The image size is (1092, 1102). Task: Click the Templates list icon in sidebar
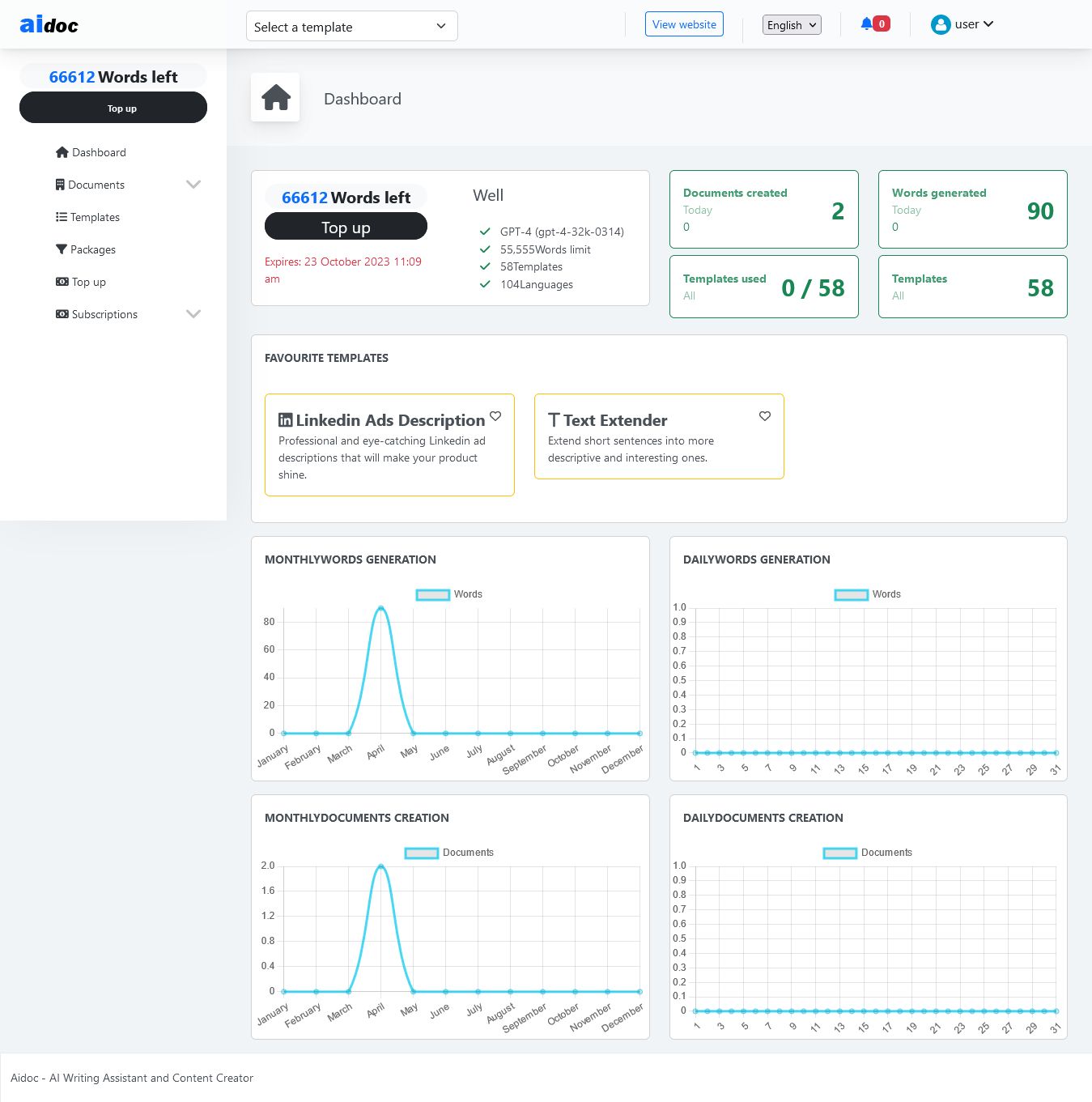coord(62,217)
